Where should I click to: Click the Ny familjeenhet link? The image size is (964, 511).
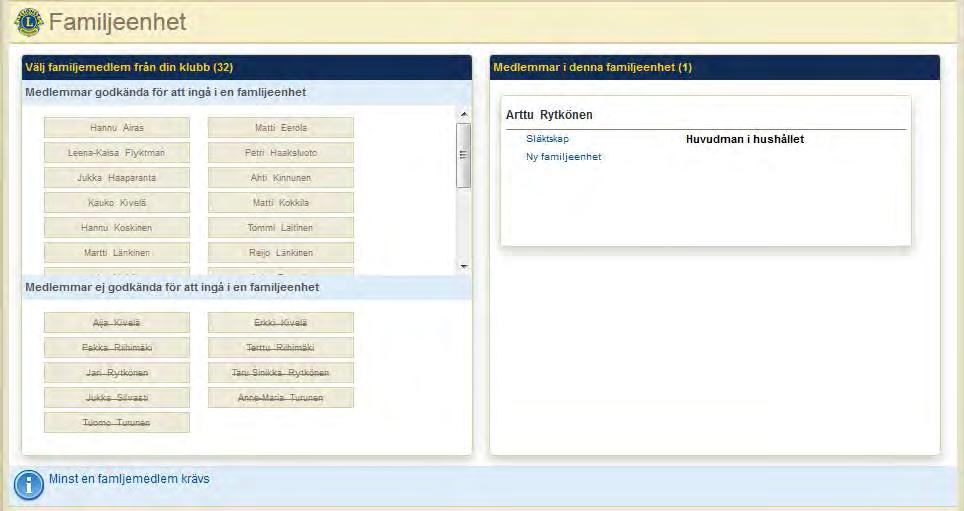[564, 157]
